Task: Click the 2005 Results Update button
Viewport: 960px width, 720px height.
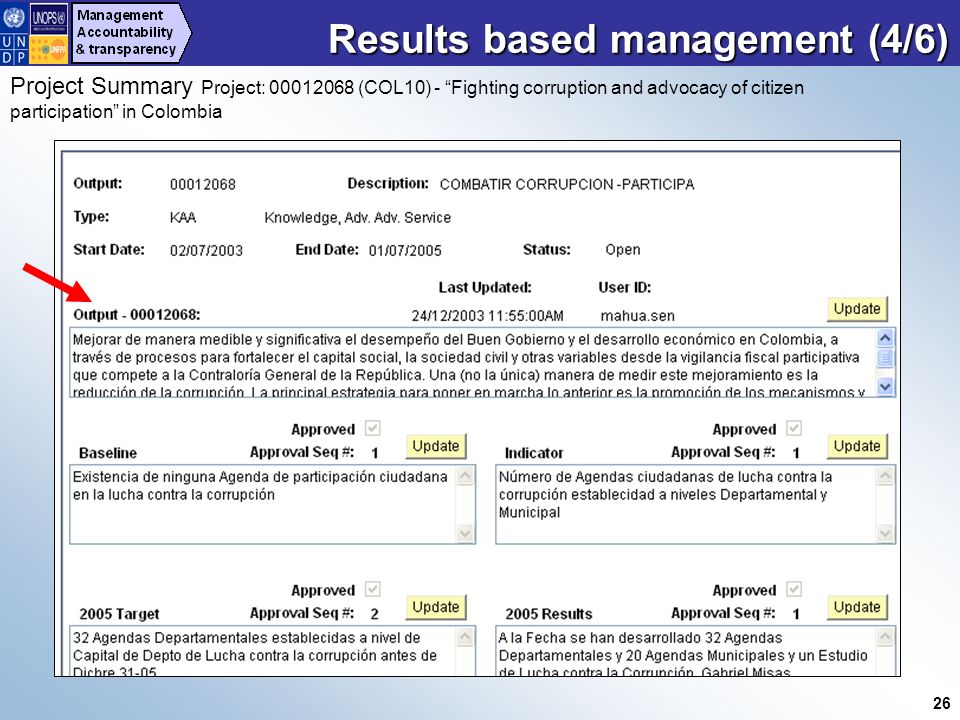Action: [857, 607]
